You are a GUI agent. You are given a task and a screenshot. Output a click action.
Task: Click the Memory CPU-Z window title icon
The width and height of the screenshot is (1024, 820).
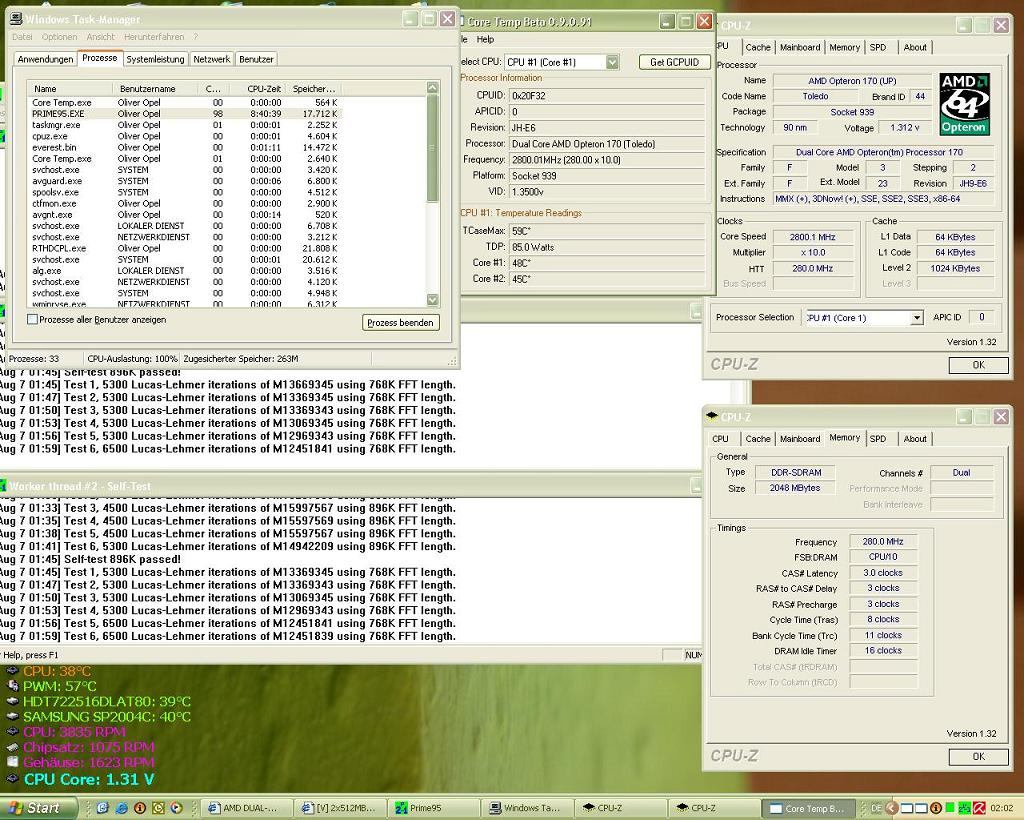click(x=712, y=417)
